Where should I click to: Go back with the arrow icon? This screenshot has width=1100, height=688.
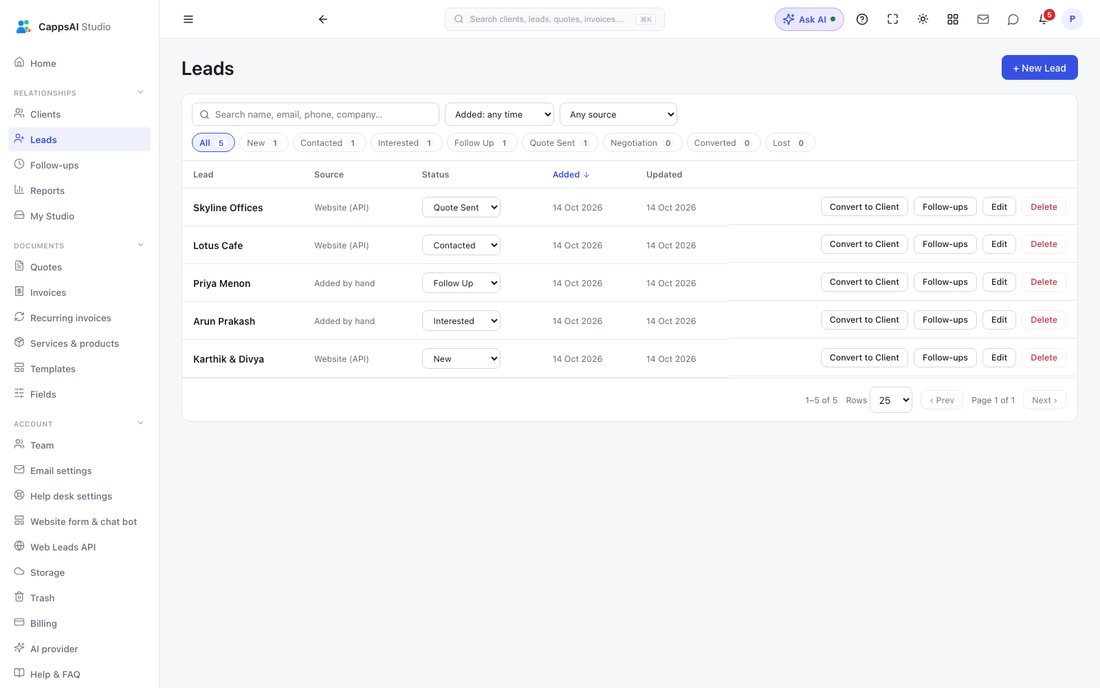click(323, 20)
